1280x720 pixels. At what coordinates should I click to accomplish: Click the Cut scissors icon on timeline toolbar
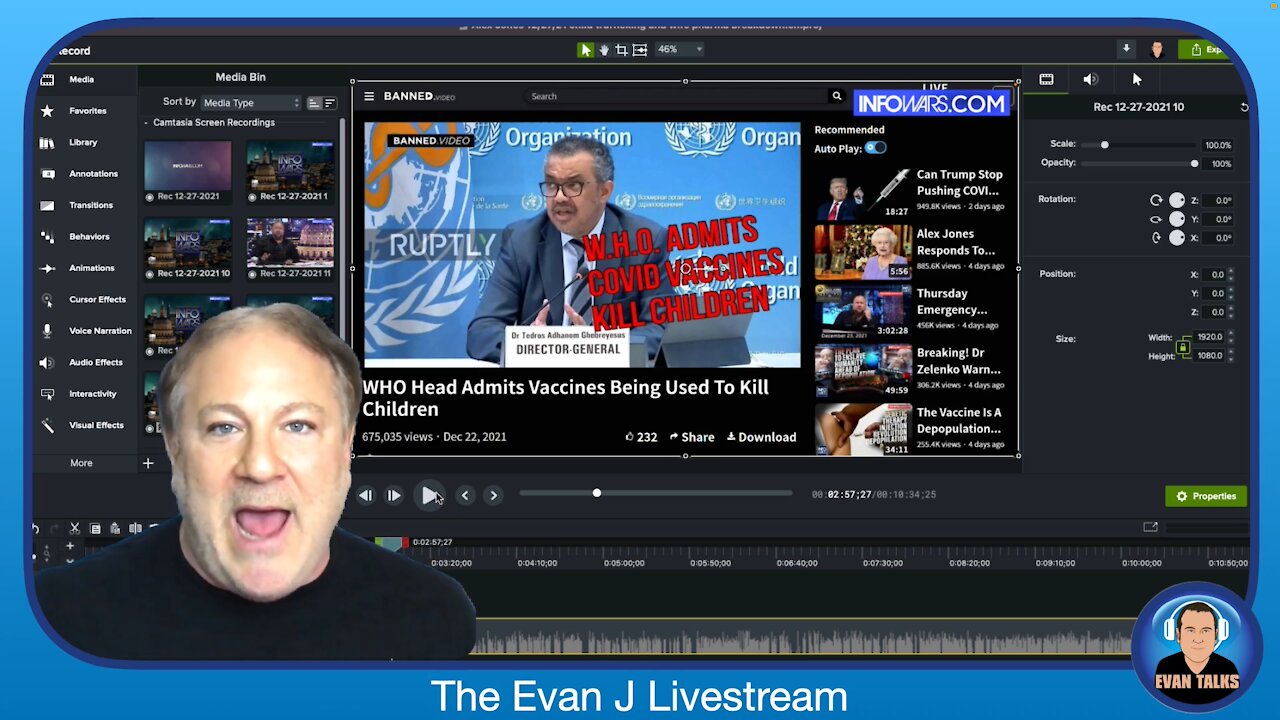(x=74, y=528)
